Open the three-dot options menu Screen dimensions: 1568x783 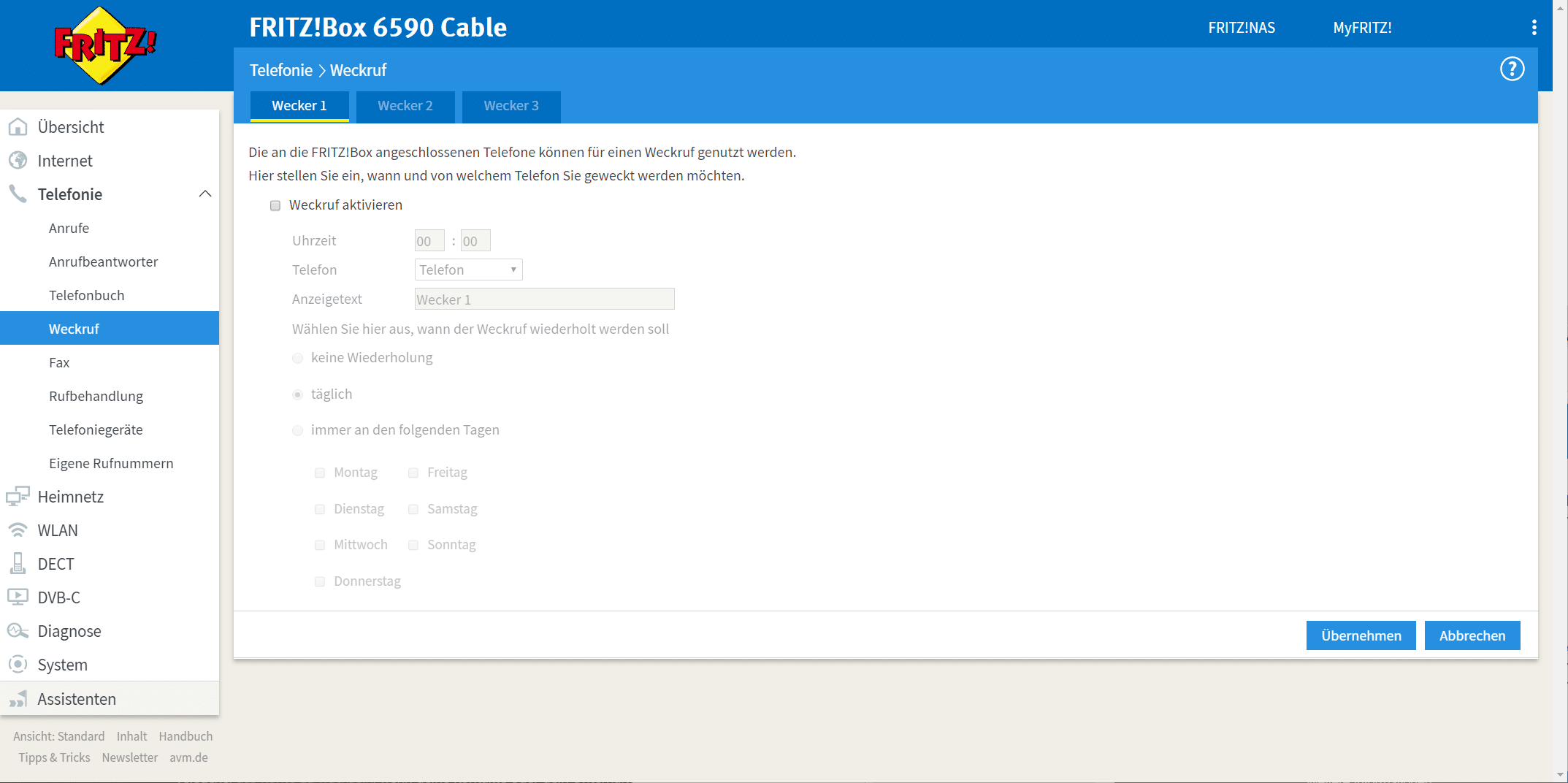click(1534, 28)
